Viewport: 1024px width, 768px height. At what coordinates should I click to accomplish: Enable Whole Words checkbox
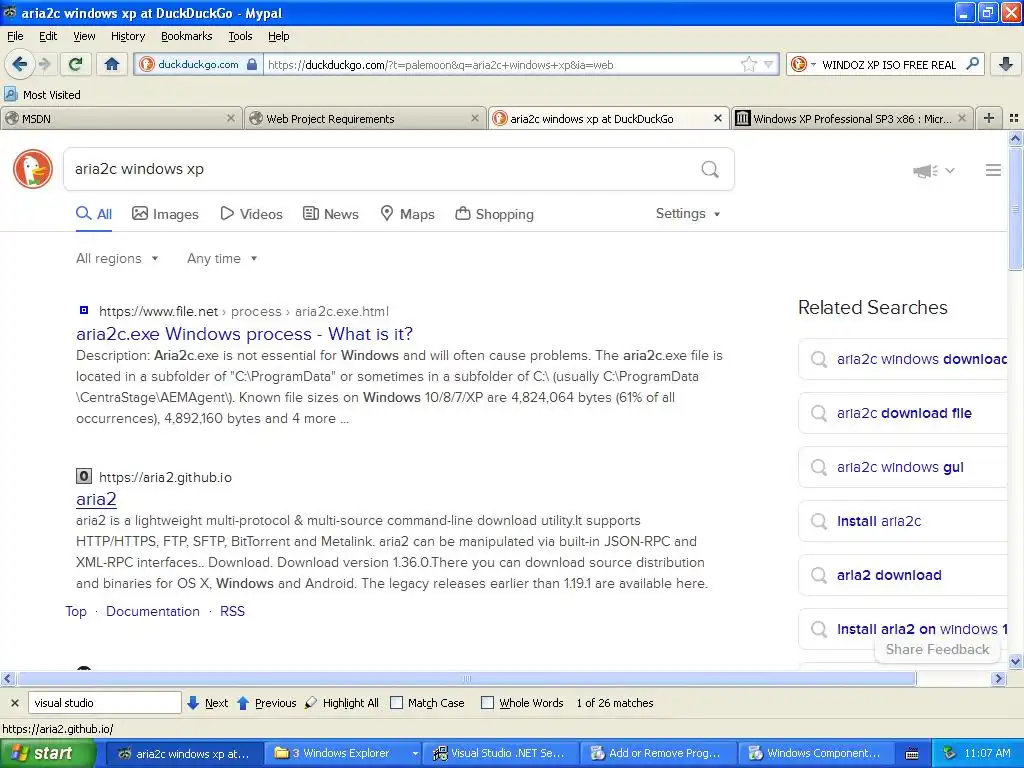coord(487,703)
